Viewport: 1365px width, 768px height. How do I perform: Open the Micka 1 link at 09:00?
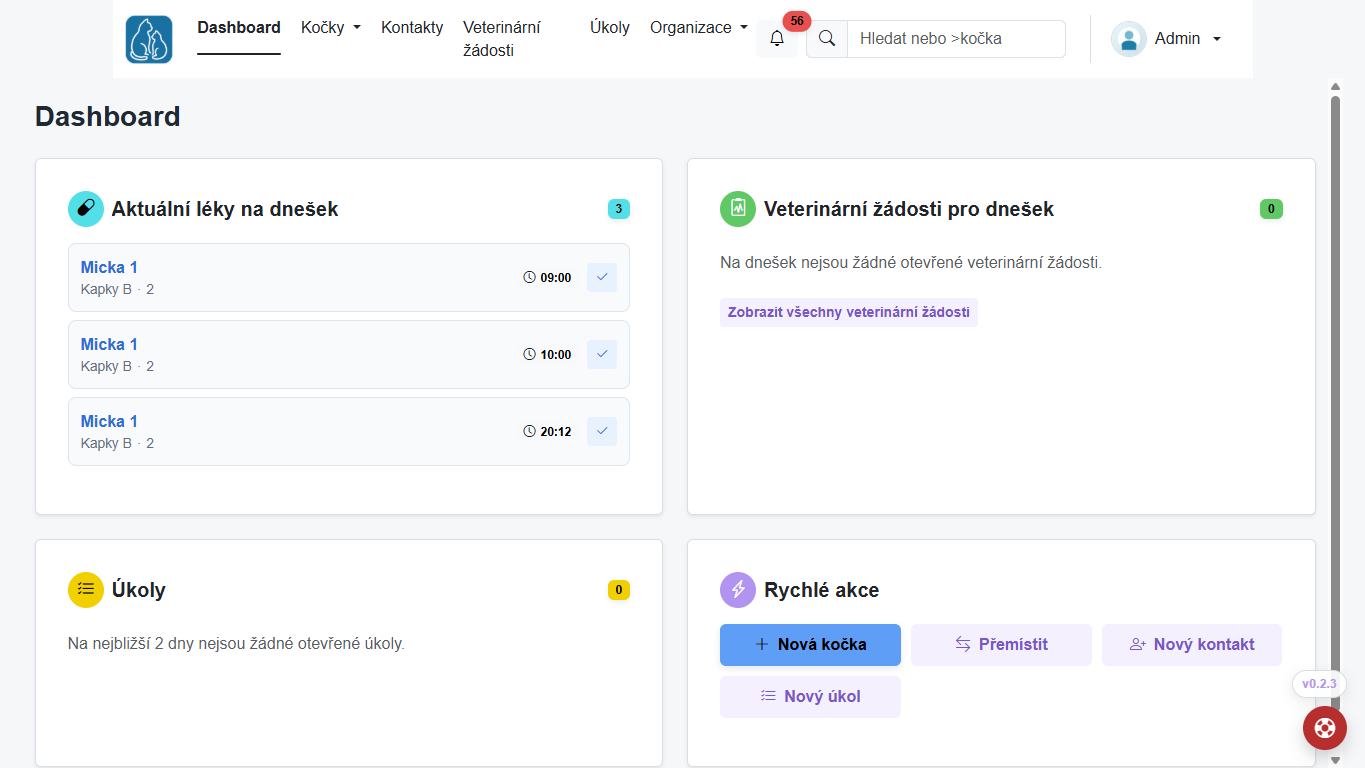click(x=109, y=267)
